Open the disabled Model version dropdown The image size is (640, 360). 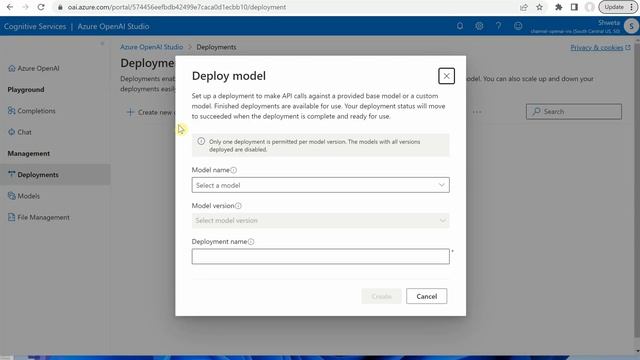tap(320, 220)
